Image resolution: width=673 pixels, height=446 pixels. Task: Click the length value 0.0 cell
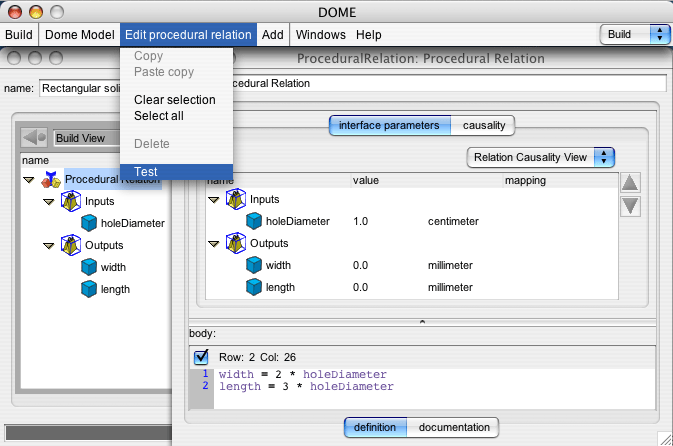click(x=361, y=287)
